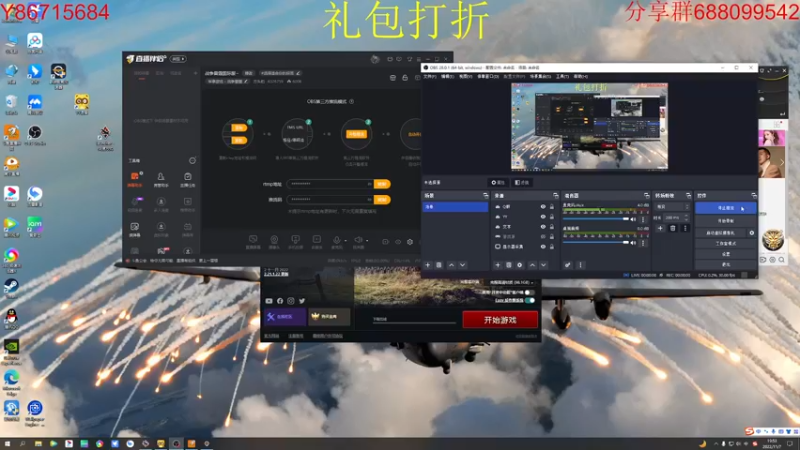Image resolution: width=800 pixels, height=450 pixels.
Task: Open the Windows Start button on the taskbar
Action: pos(7,444)
